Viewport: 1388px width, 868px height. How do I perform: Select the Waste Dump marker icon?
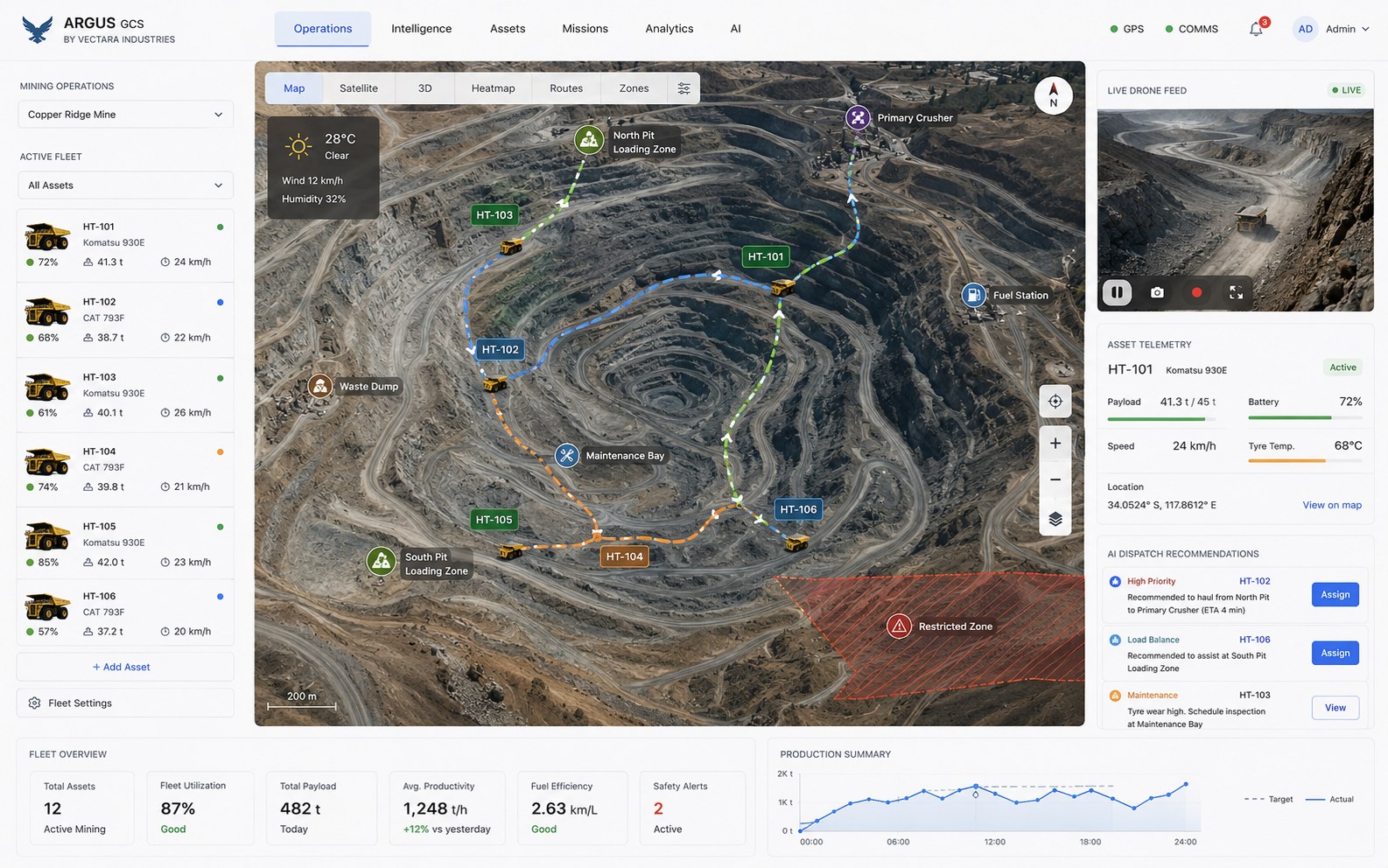(x=320, y=386)
